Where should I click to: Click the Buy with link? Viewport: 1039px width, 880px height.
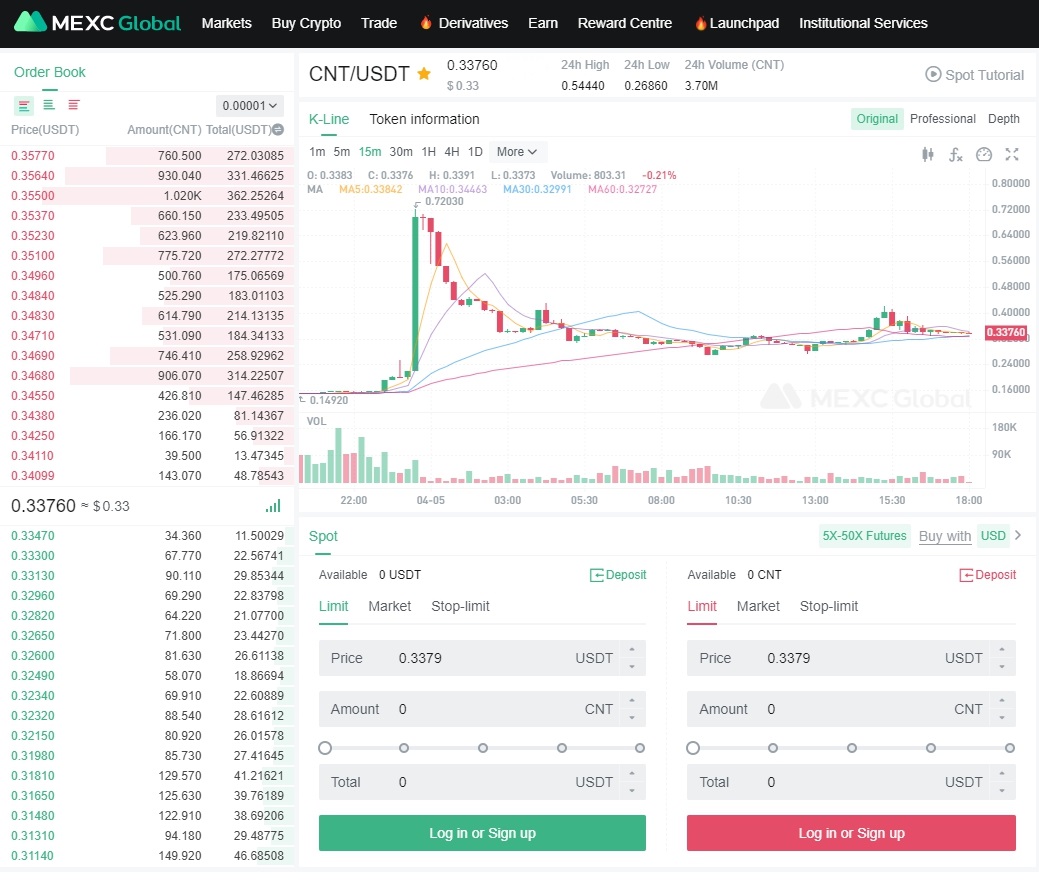[x=945, y=536]
